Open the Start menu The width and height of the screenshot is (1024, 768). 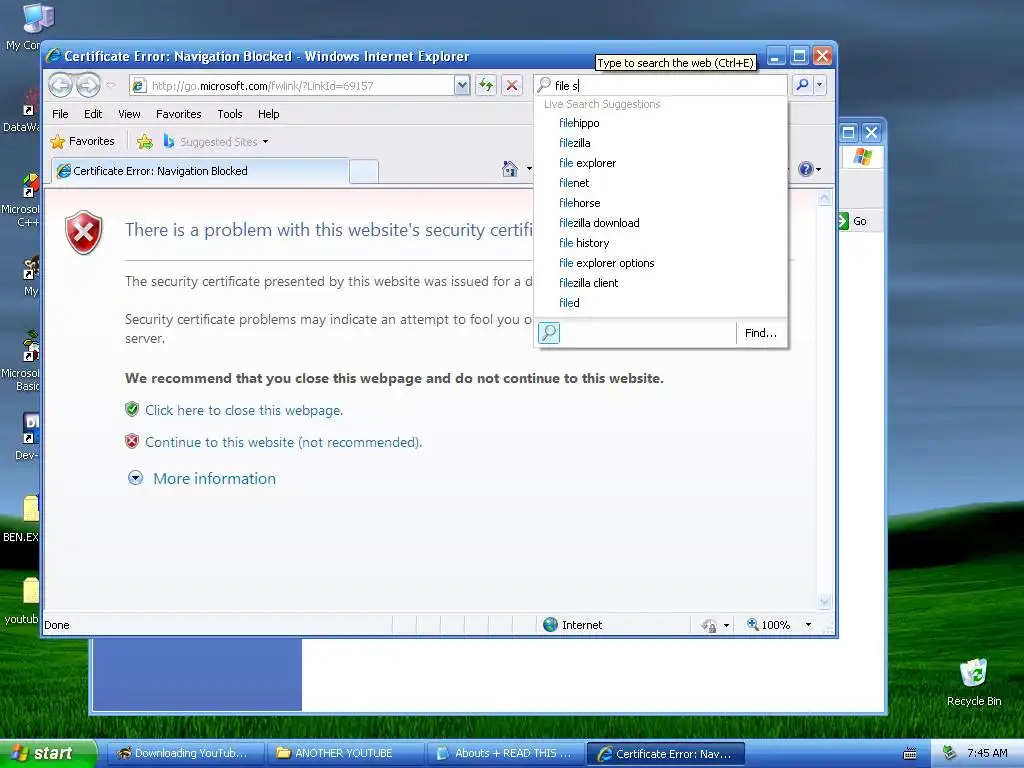click(48, 753)
